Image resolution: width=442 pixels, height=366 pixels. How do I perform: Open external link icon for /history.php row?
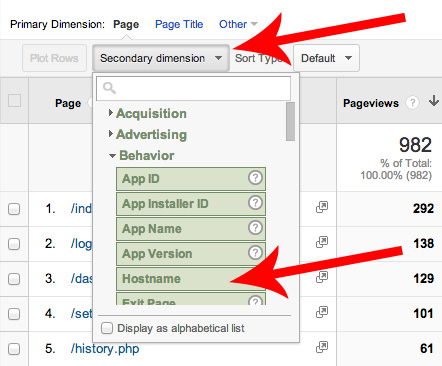(322, 347)
